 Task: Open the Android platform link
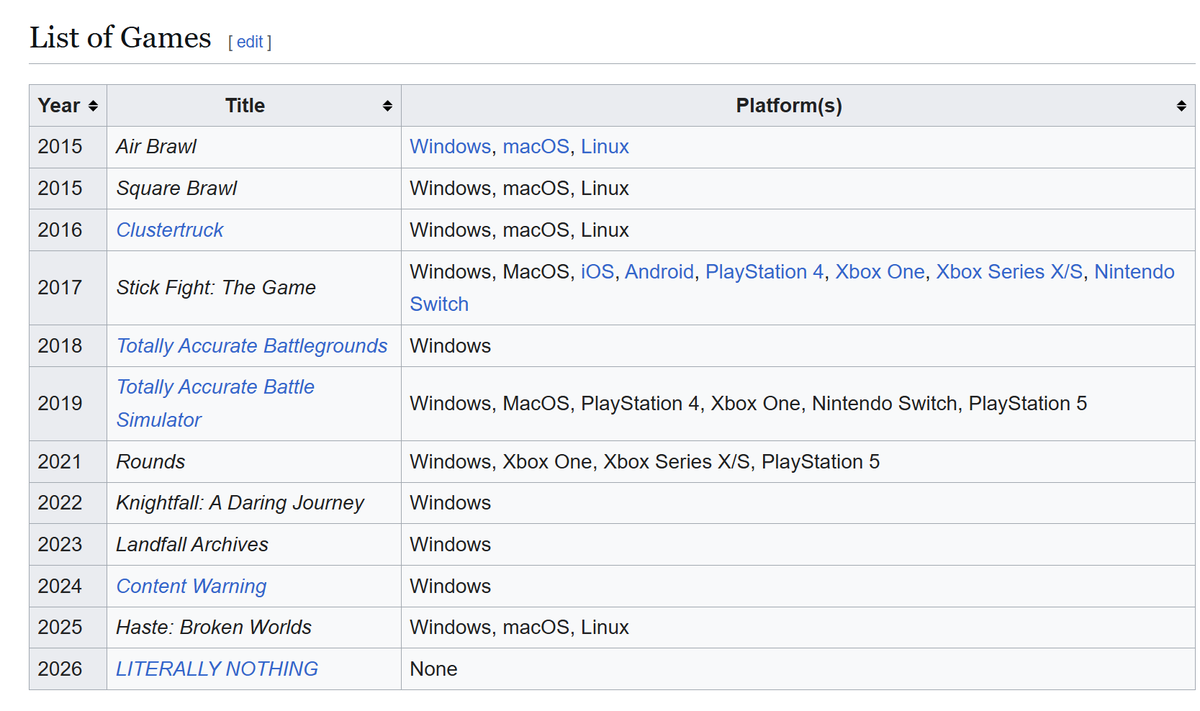[659, 272]
